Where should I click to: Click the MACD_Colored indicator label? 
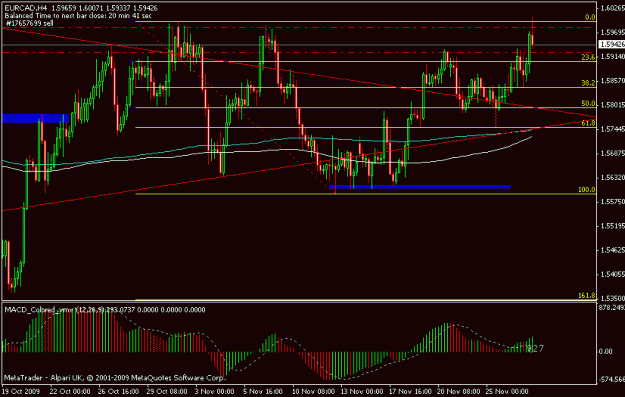(x=105, y=310)
